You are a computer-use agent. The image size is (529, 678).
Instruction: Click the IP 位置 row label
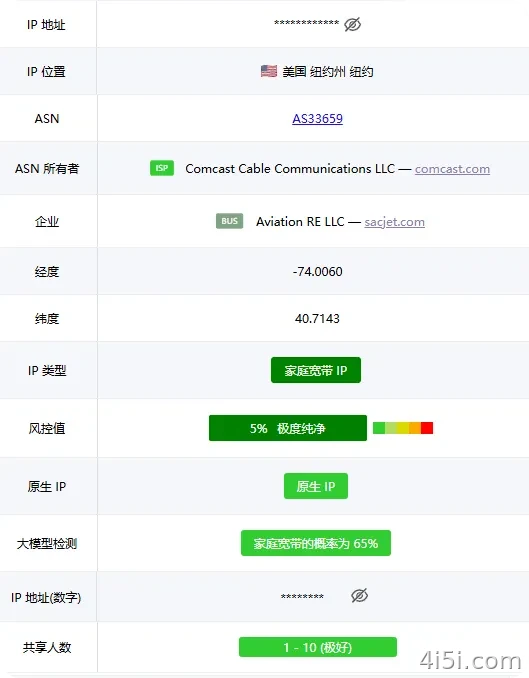tap(46, 71)
